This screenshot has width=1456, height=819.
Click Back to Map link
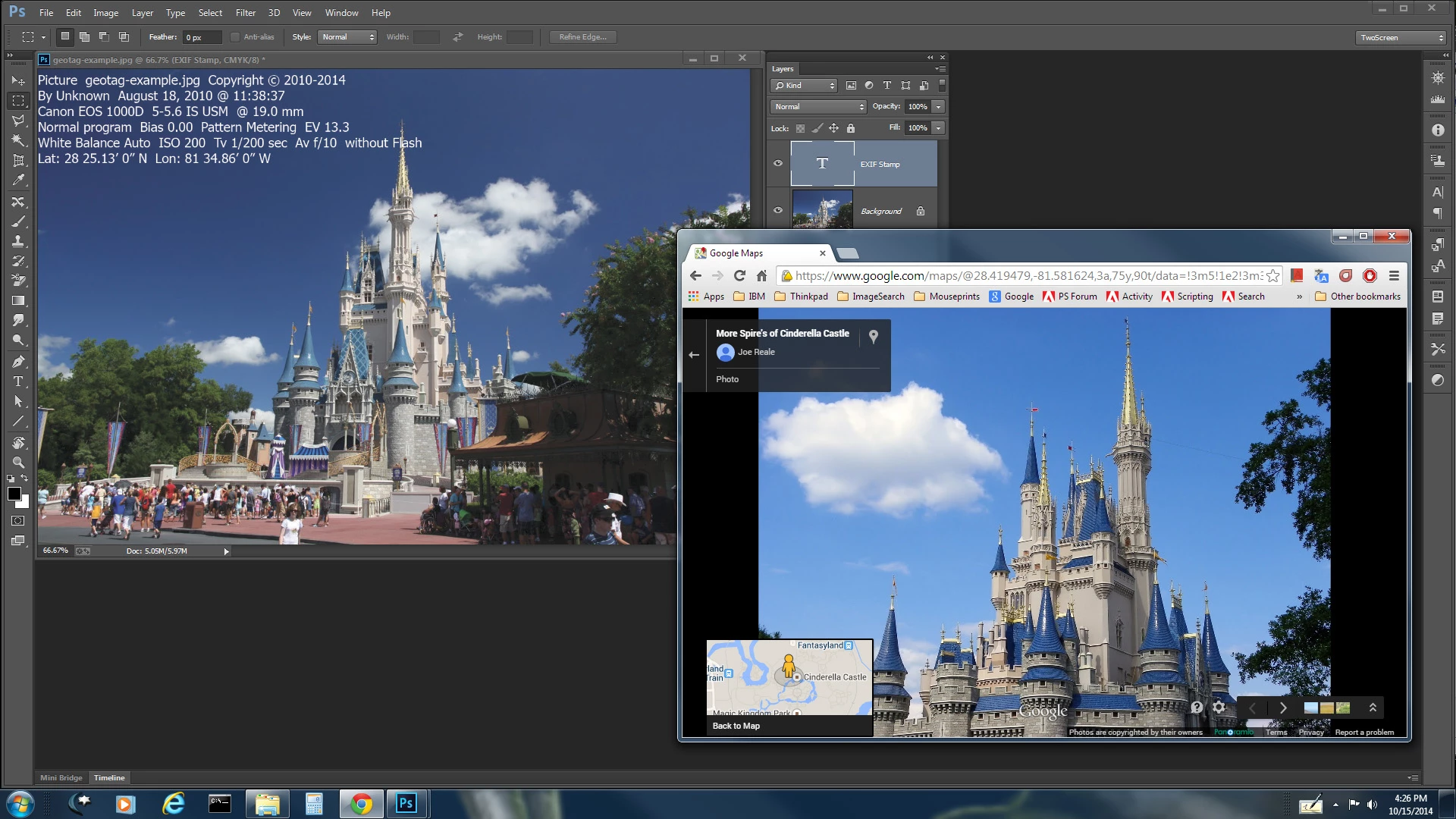[x=736, y=726]
